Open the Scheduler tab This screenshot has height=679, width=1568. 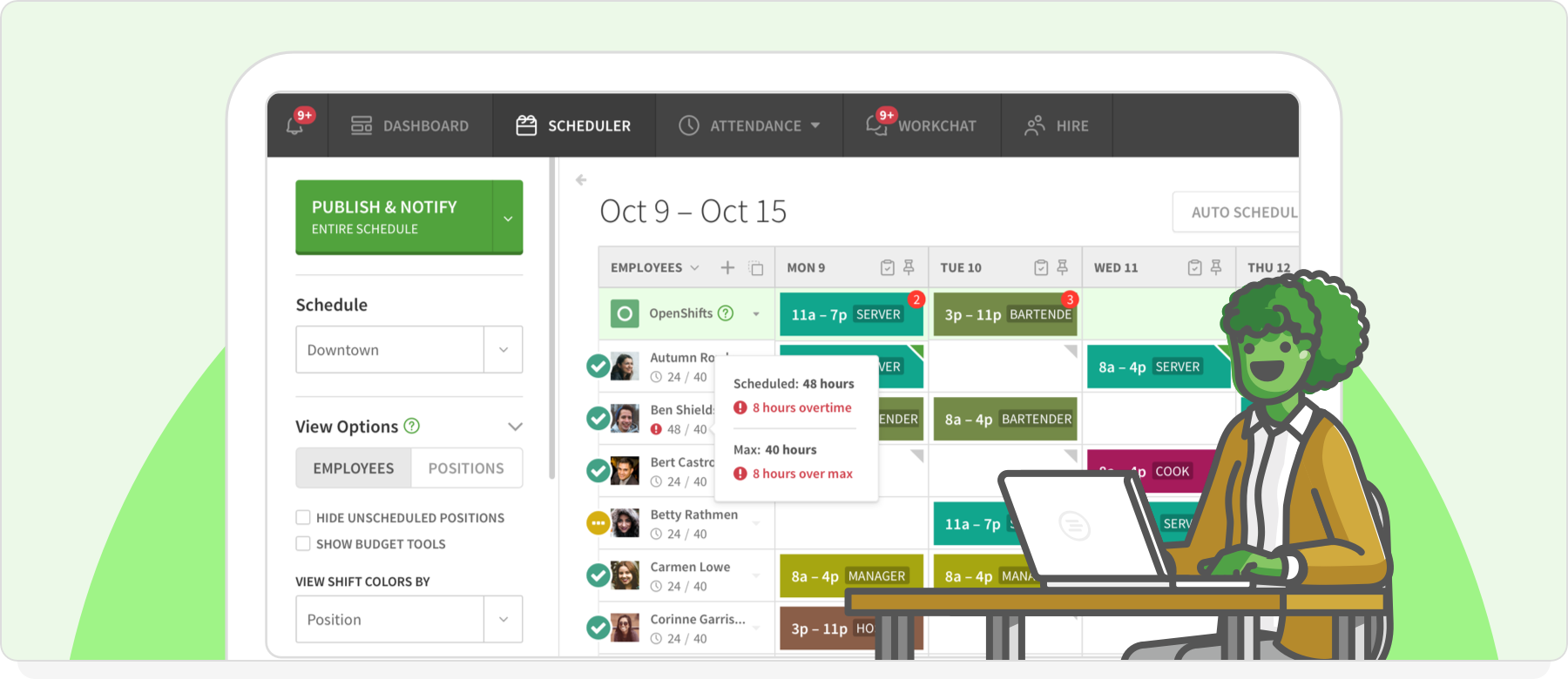point(574,125)
